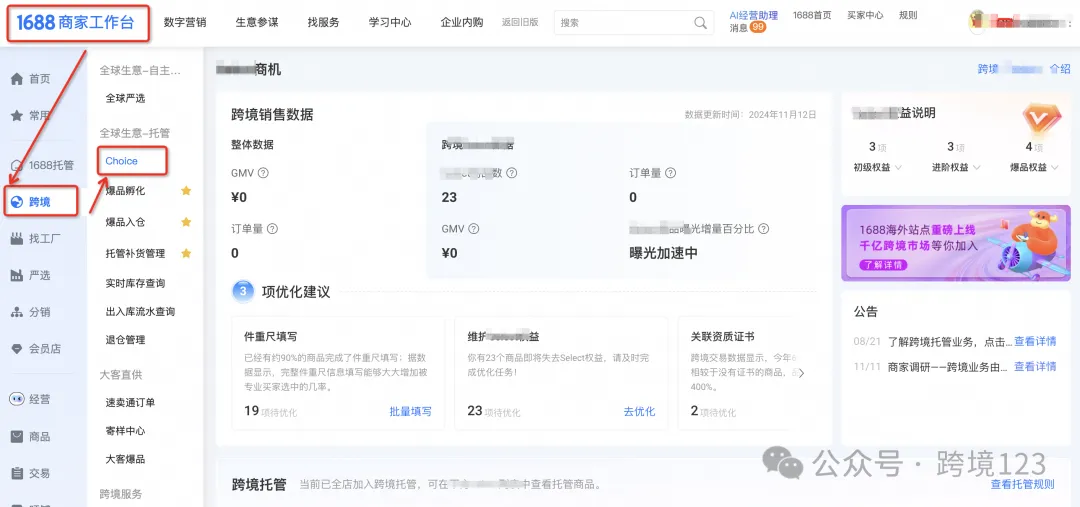
Task: Click 批量填写 link
Action: click(x=411, y=411)
